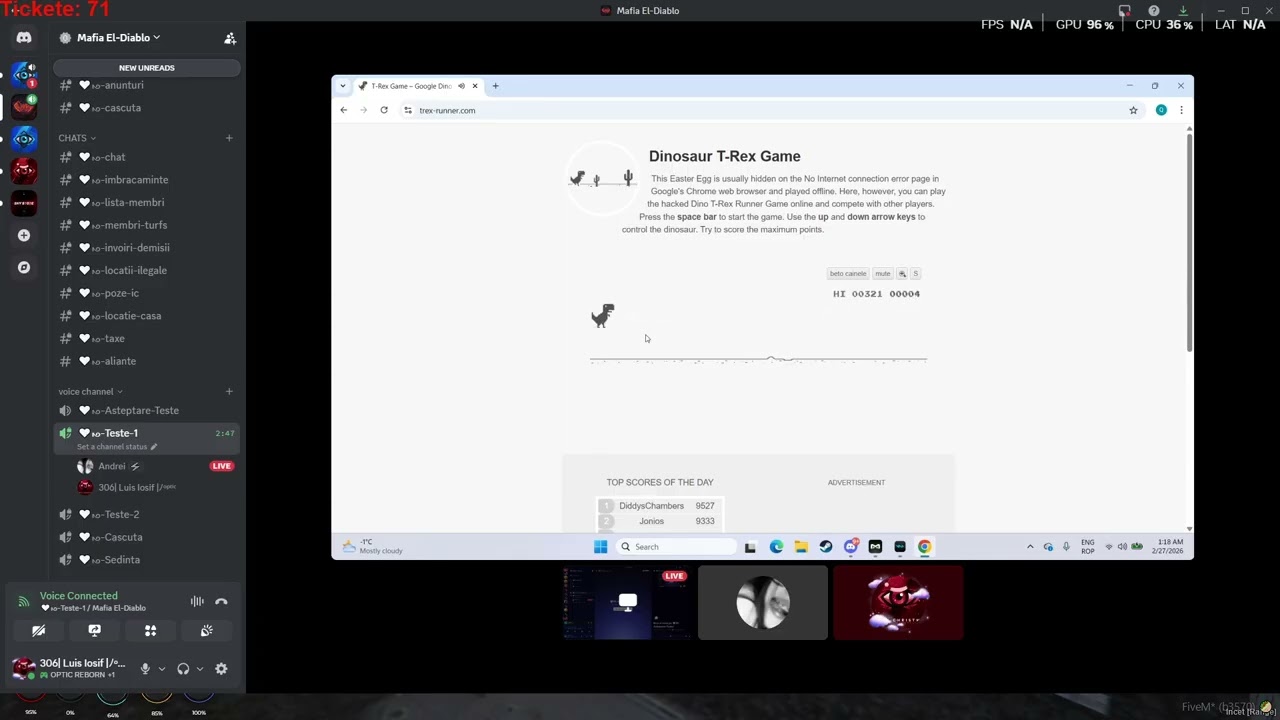This screenshot has width=1280, height=720.
Task: Open microphone input options arrow
Action: coord(161,669)
